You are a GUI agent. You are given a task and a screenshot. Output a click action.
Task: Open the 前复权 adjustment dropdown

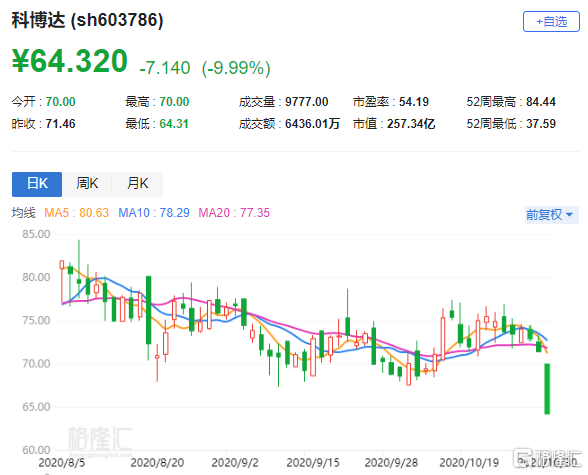(x=551, y=215)
